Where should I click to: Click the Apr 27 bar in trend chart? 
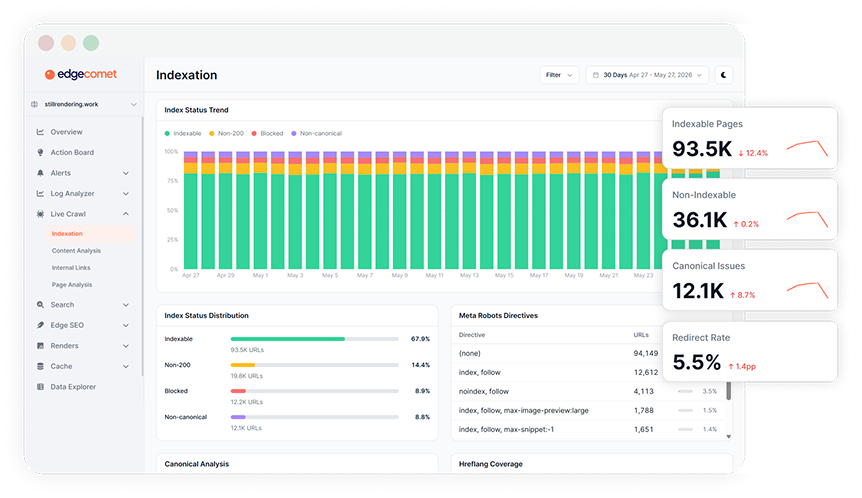[190, 211]
